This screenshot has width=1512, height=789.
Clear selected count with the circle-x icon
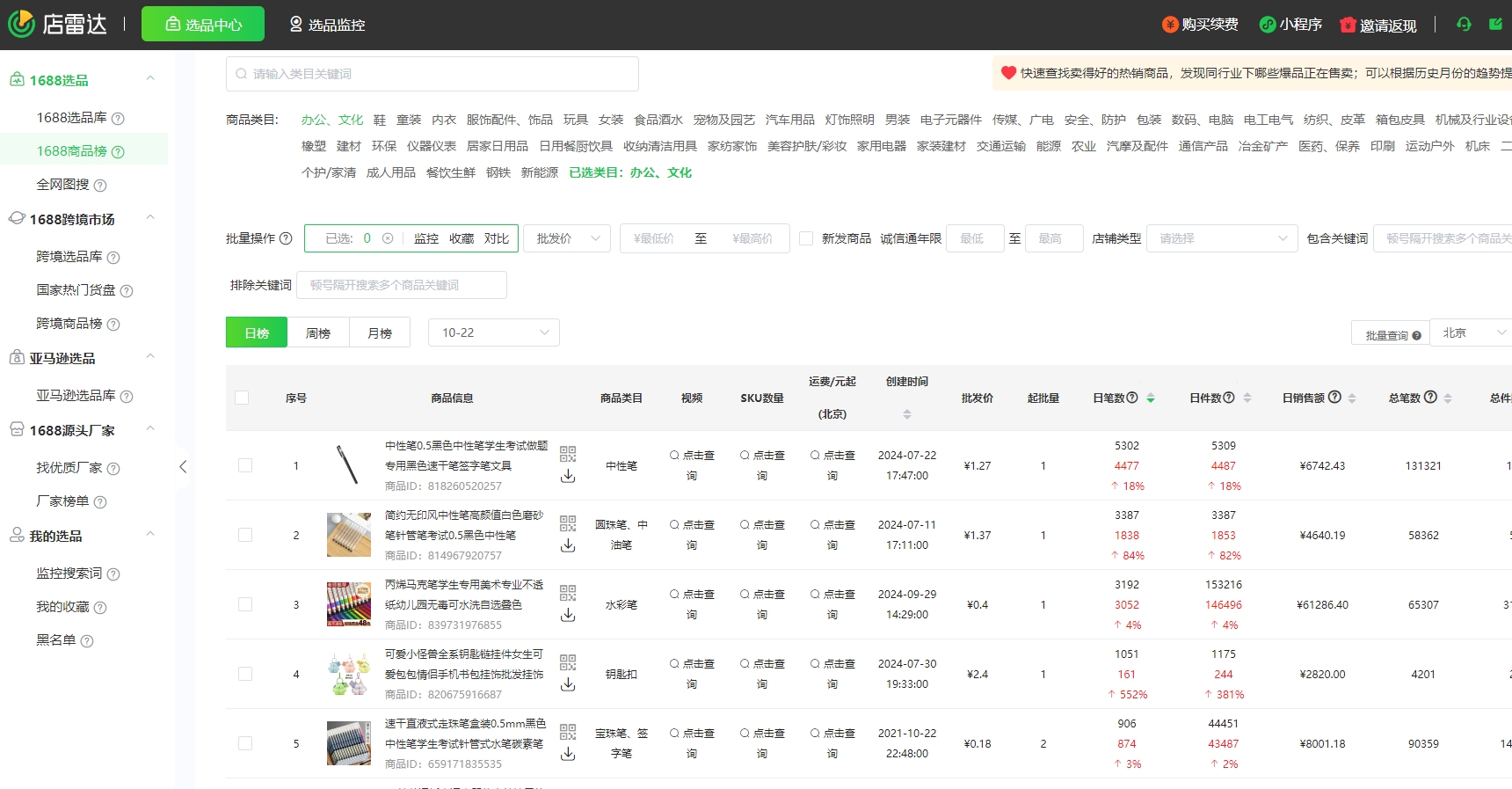coord(388,238)
